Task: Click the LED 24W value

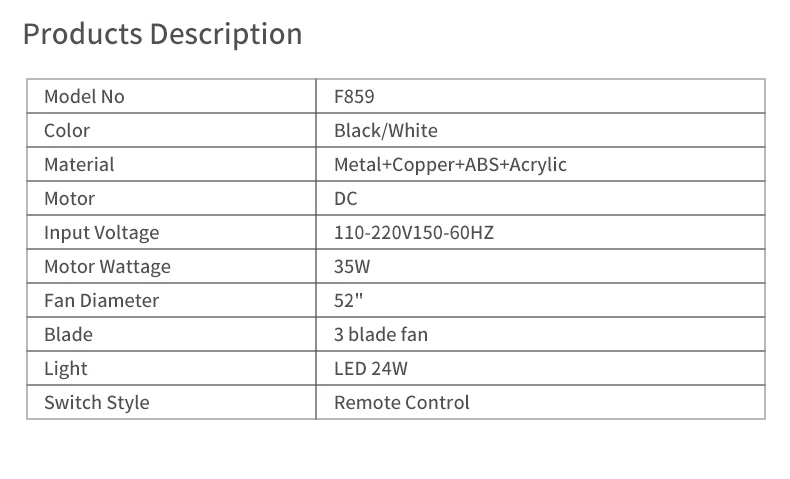Action: (371, 369)
